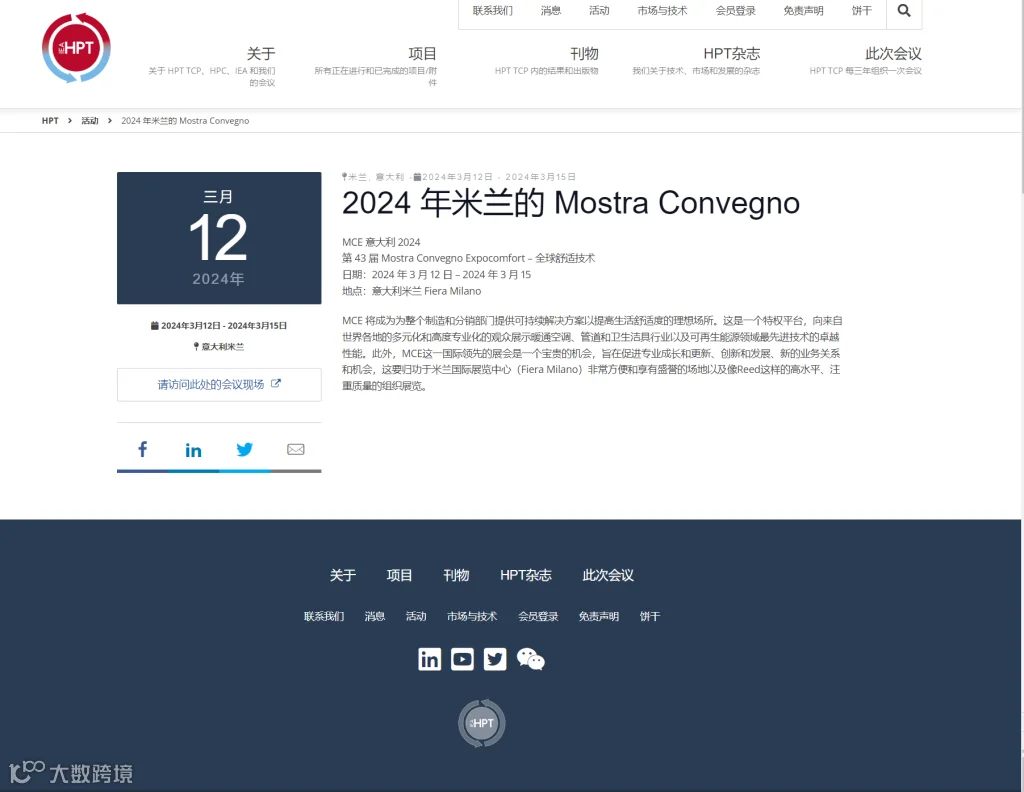Share event on Facebook
The image size is (1024, 792).
point(142,449)
